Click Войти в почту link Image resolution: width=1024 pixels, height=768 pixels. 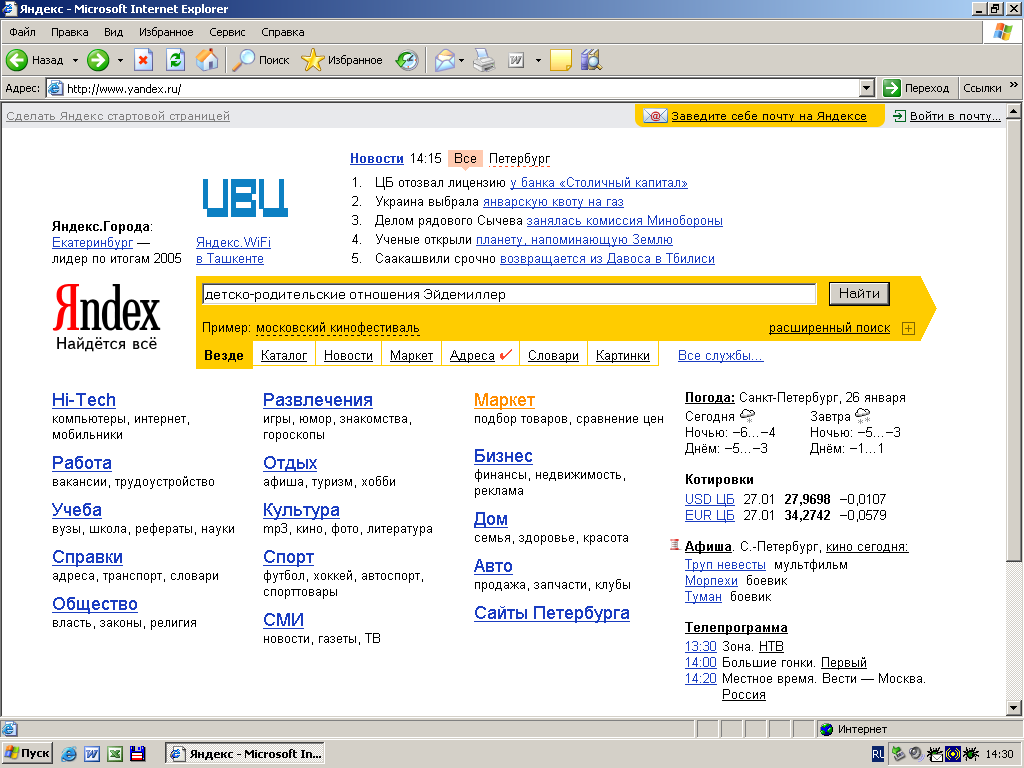(955, 116)
